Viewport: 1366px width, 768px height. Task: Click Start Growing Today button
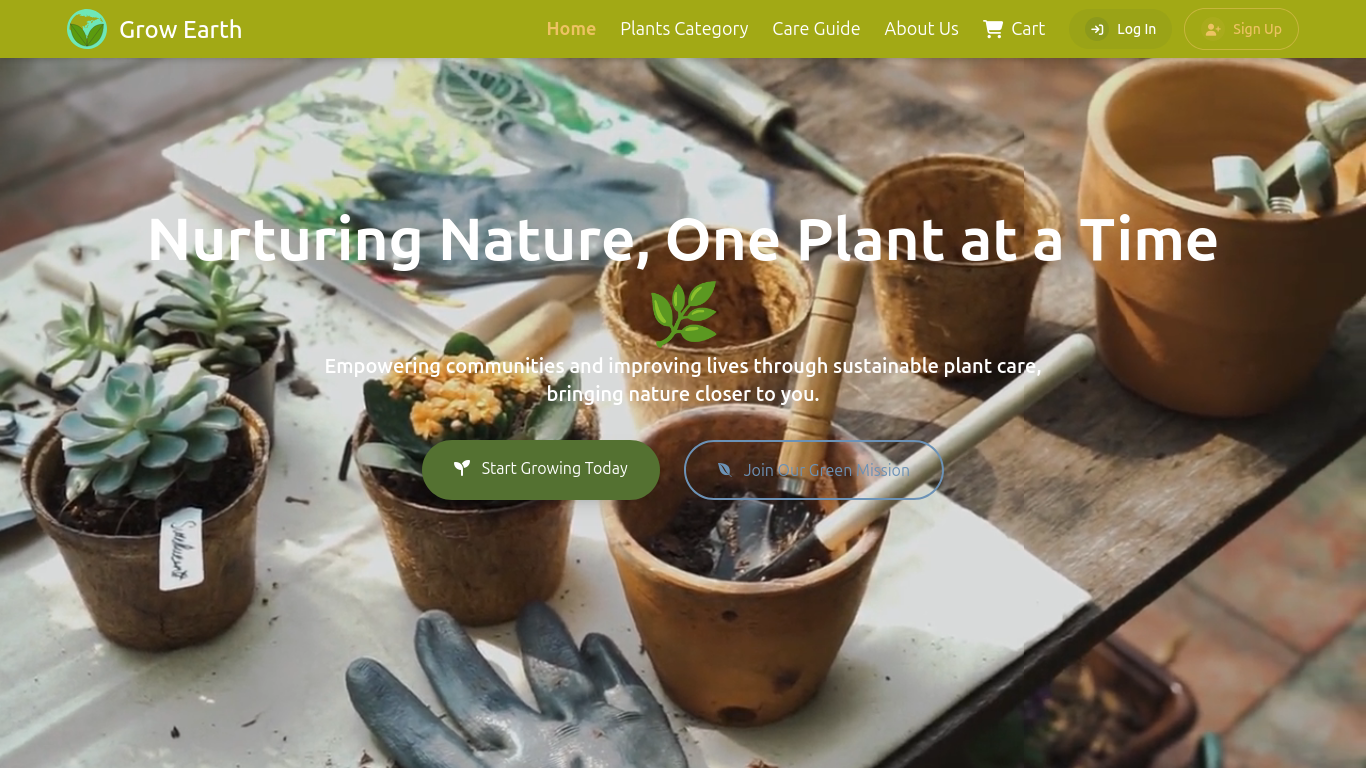click(541, 469)
